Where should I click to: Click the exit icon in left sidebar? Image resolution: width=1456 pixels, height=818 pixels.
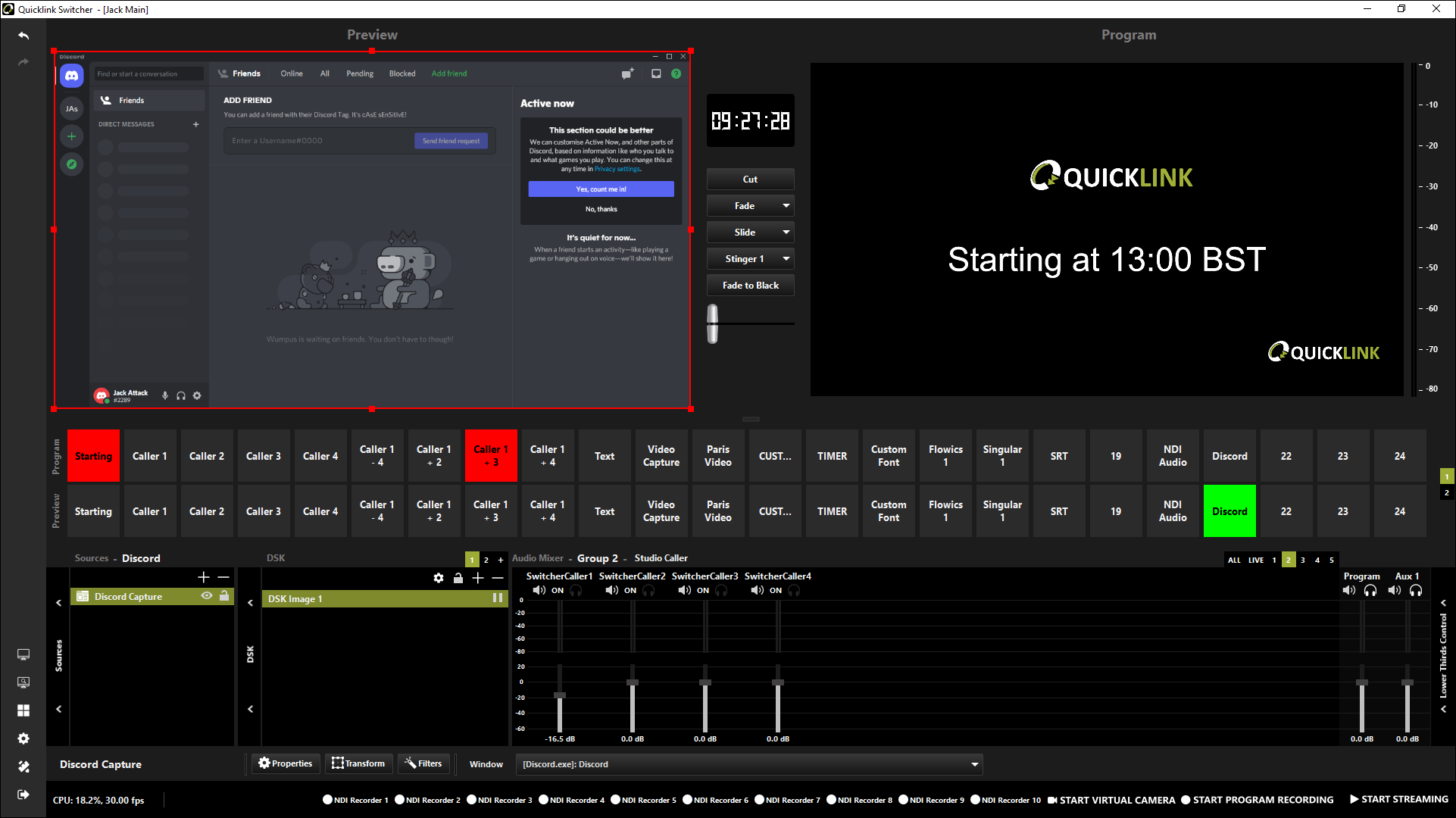tap(23, 795)
